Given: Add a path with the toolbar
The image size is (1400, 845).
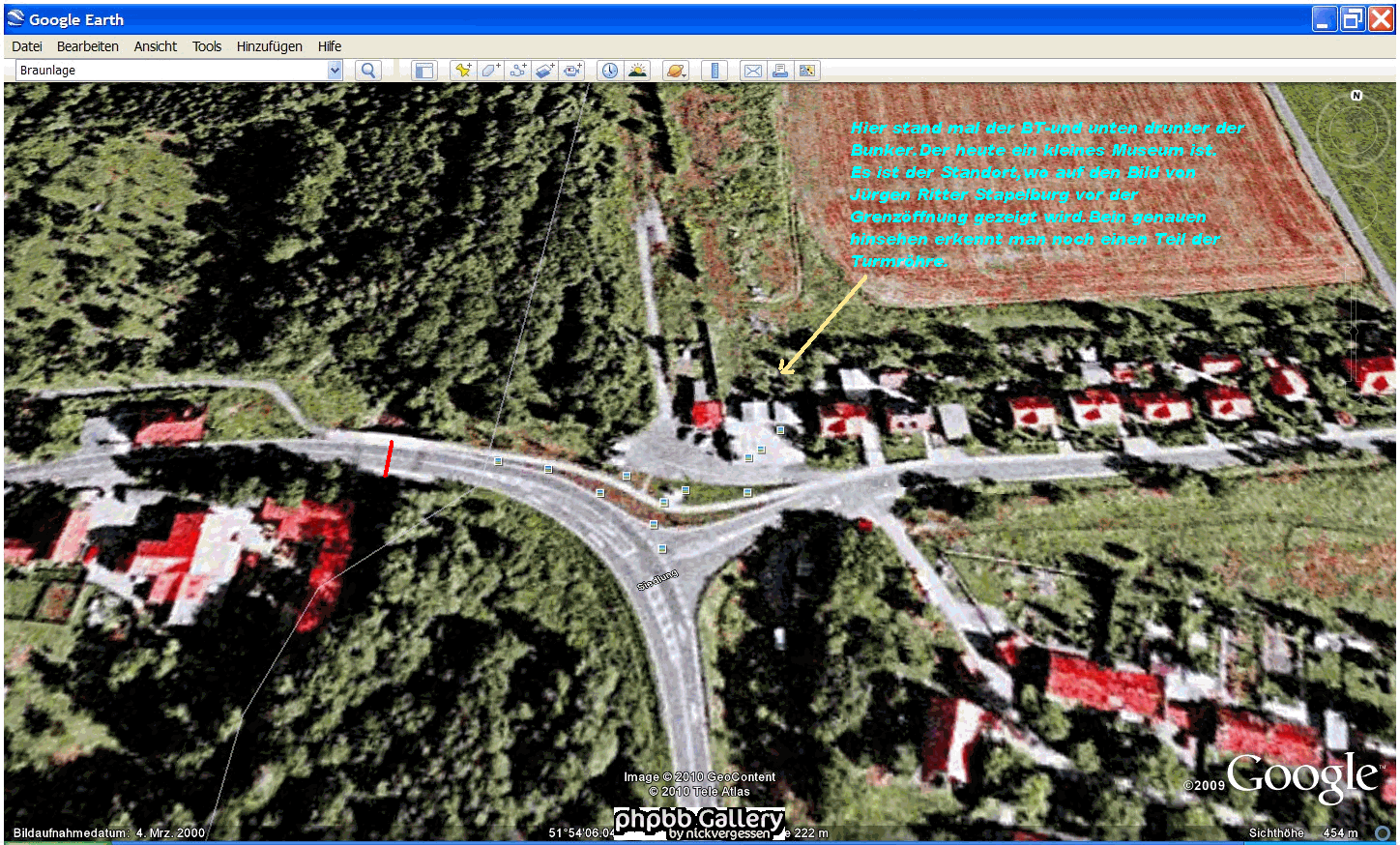Looking at the screenshot, I should 518,71.
